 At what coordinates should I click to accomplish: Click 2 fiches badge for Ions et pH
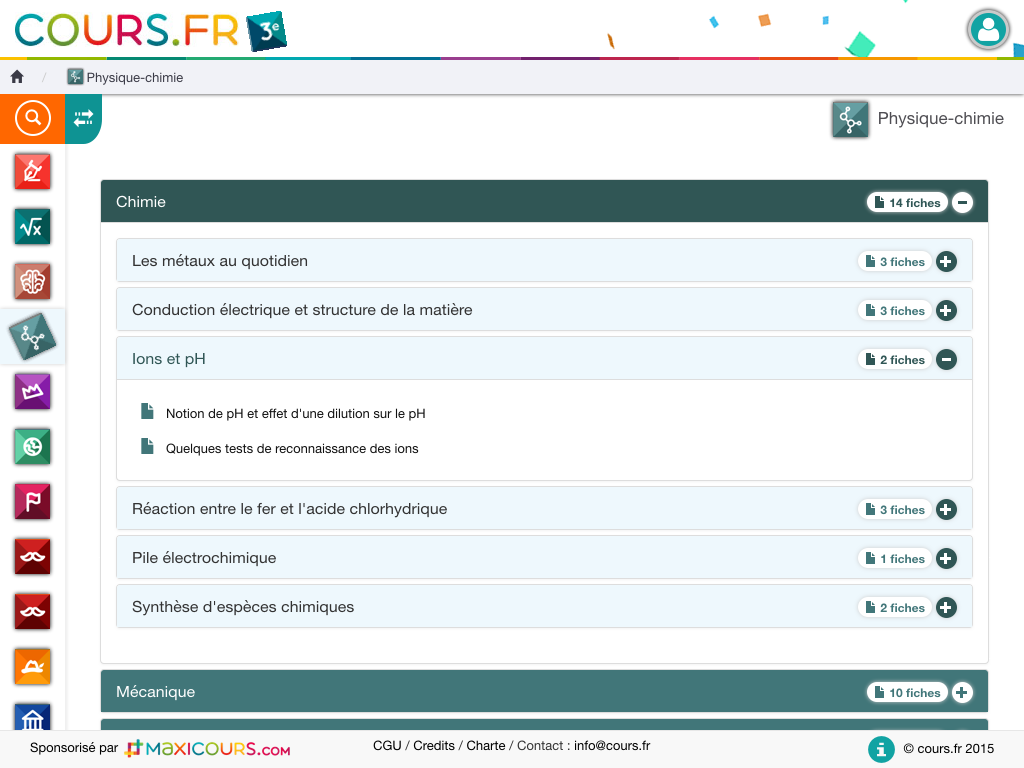pyautogui.click(x=895, y=359)
